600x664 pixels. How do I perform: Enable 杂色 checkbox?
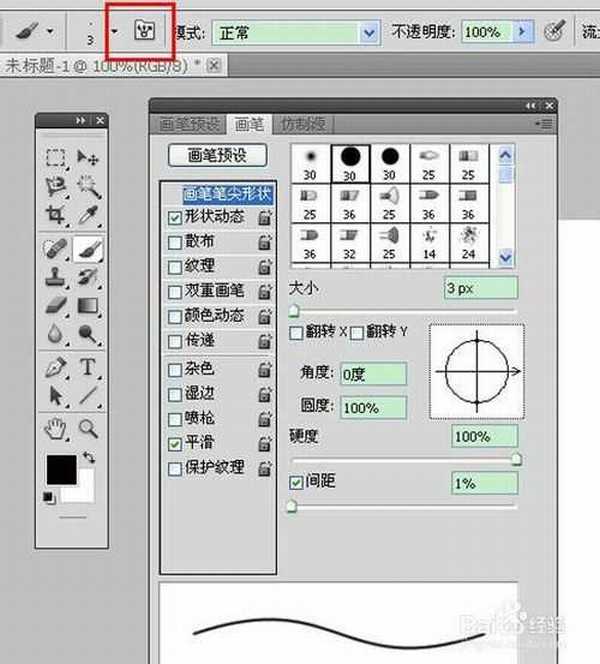tap(174, 370)
